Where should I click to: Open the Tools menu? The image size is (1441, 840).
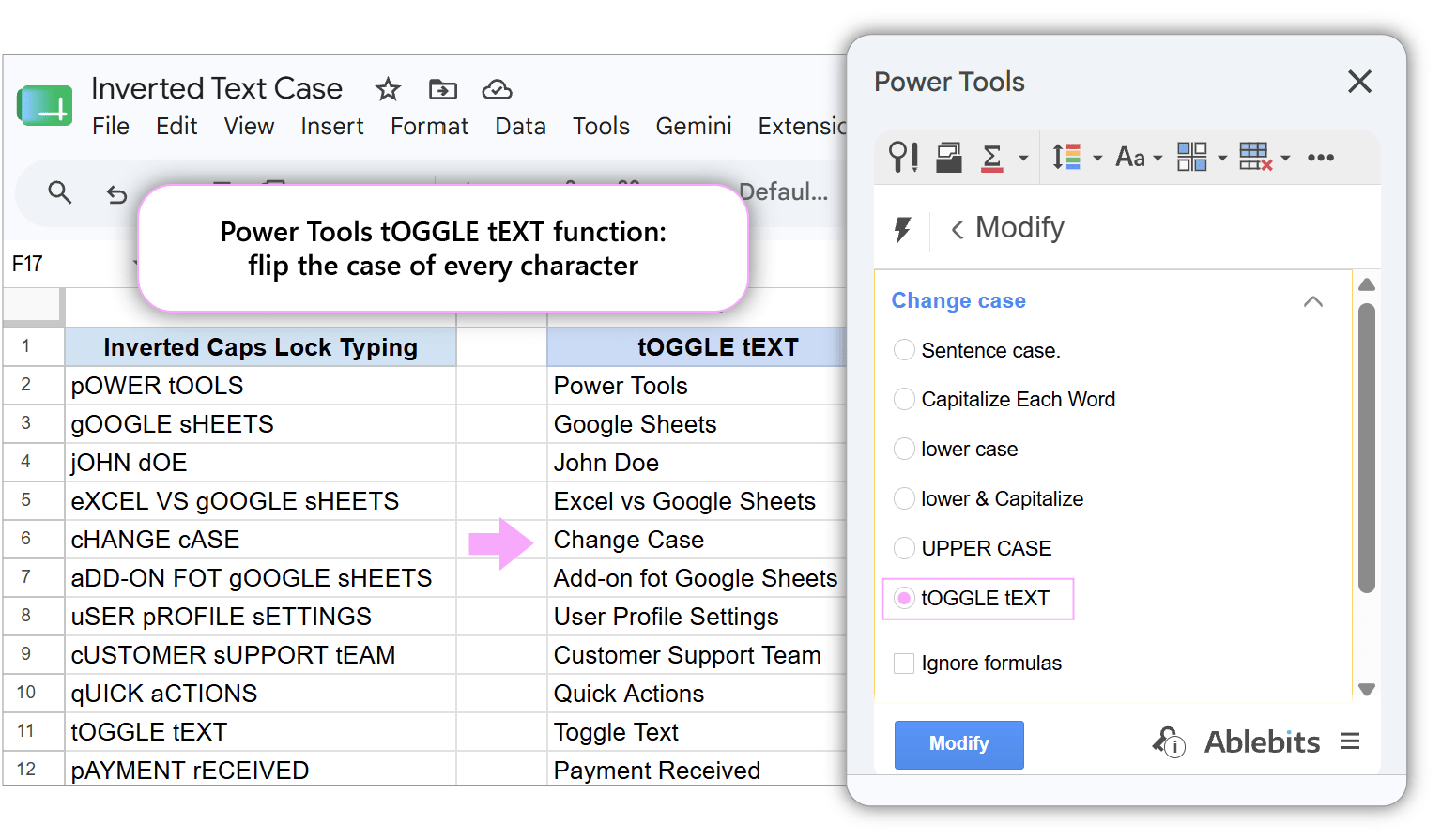pyautogui.click(x=601, y=126)
